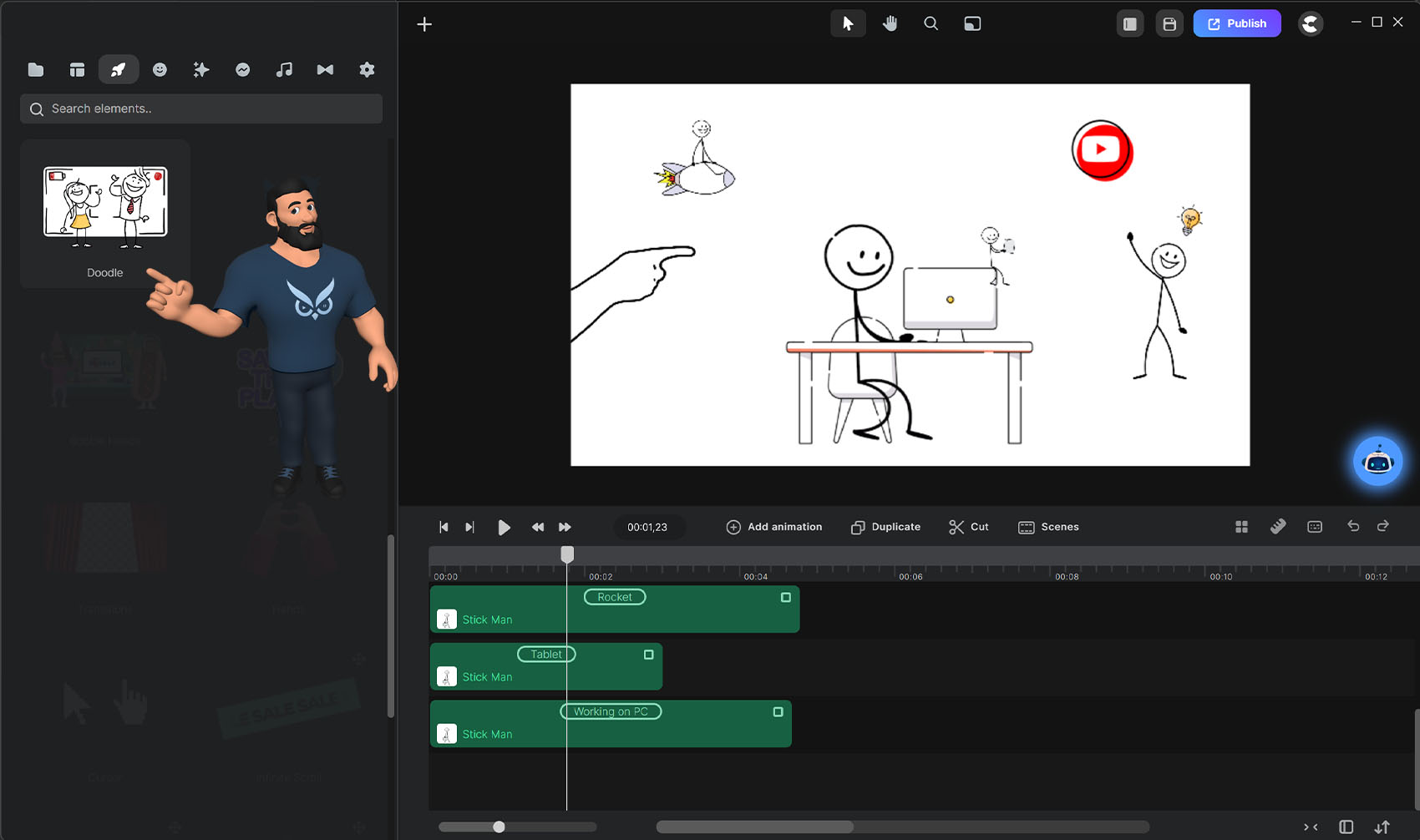
Task: Click the zoom magnifier tool
Action: 931,23
